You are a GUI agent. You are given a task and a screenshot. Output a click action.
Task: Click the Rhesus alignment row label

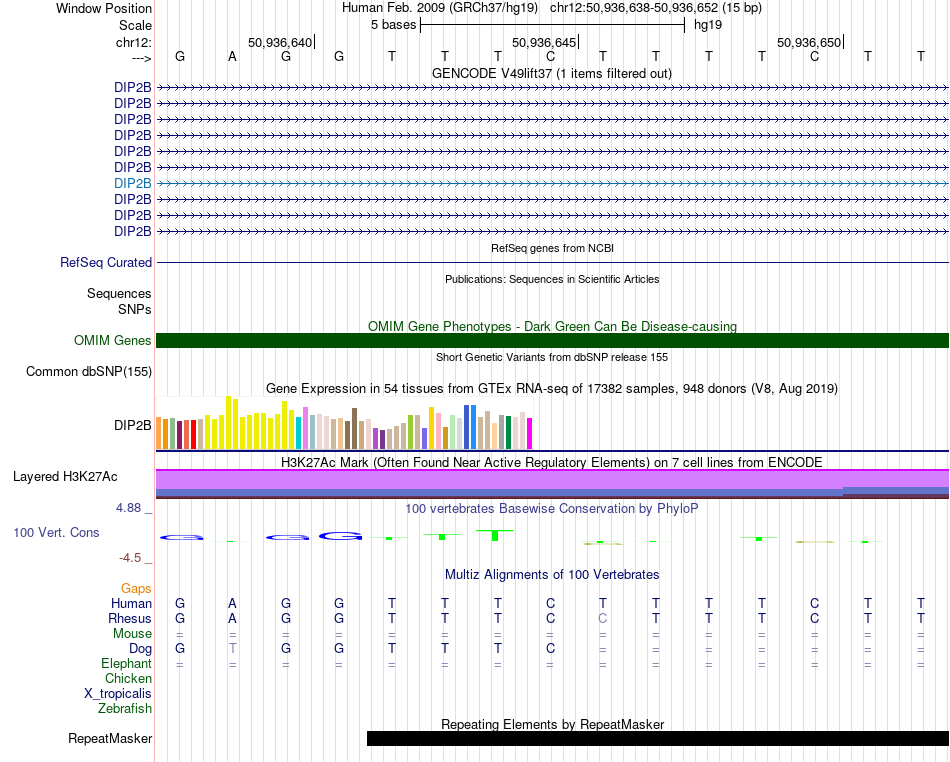coord(130,618)
